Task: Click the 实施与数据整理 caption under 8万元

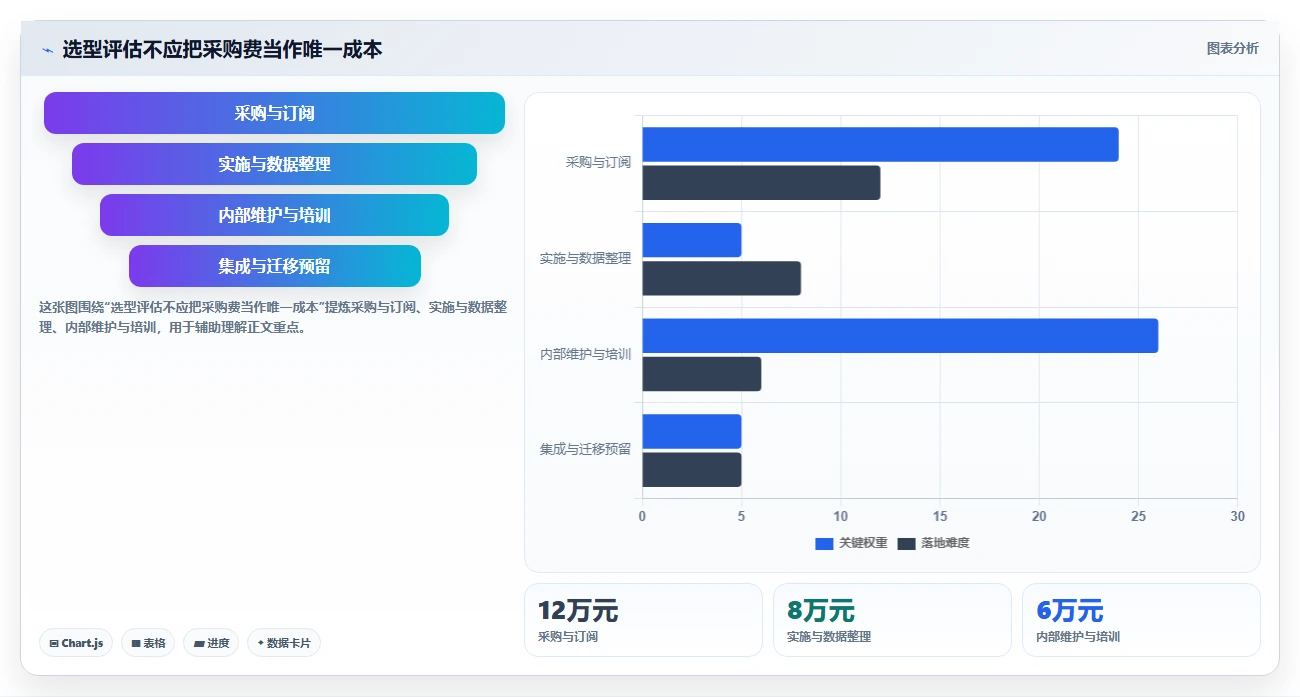Action: tap(829, 636)
